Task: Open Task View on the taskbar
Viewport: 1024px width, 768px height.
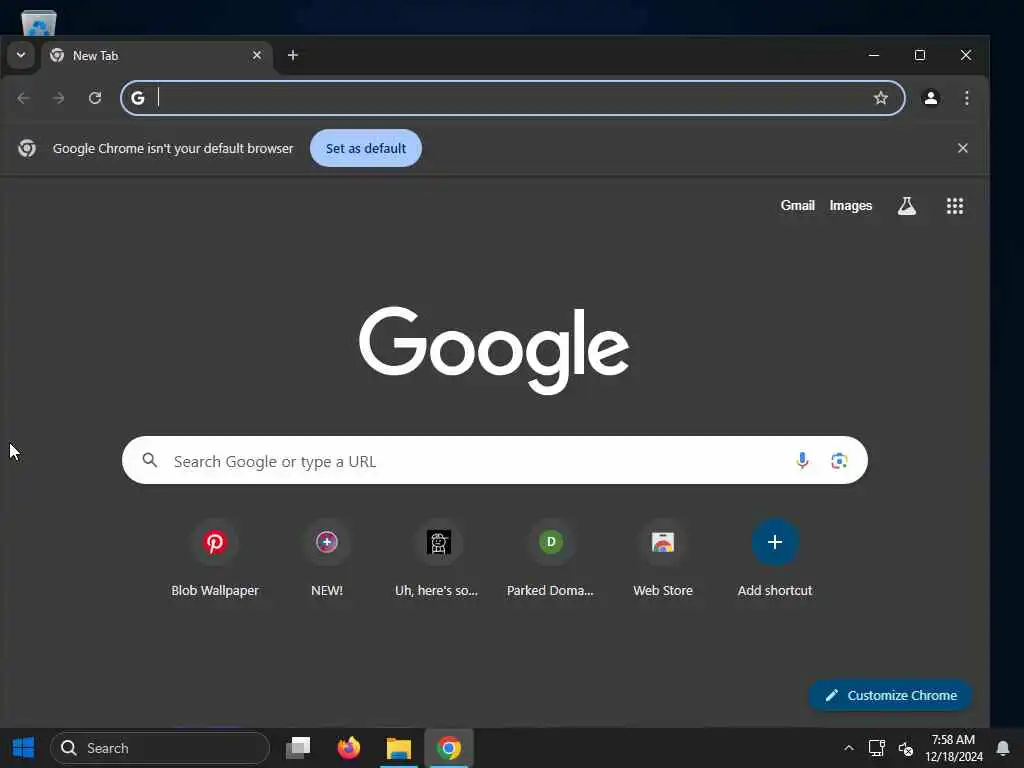Action: (x=298, y=748)
